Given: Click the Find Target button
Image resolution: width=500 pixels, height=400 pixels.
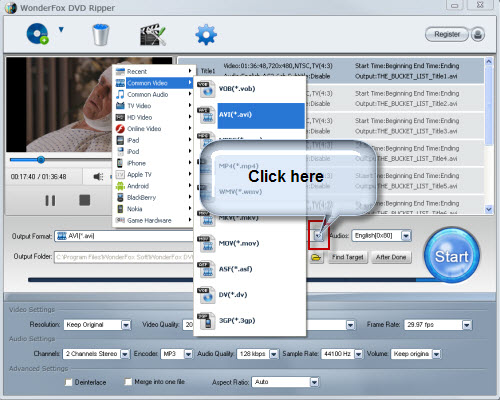Looking at the screenshot, I should (x=348, y=257).
